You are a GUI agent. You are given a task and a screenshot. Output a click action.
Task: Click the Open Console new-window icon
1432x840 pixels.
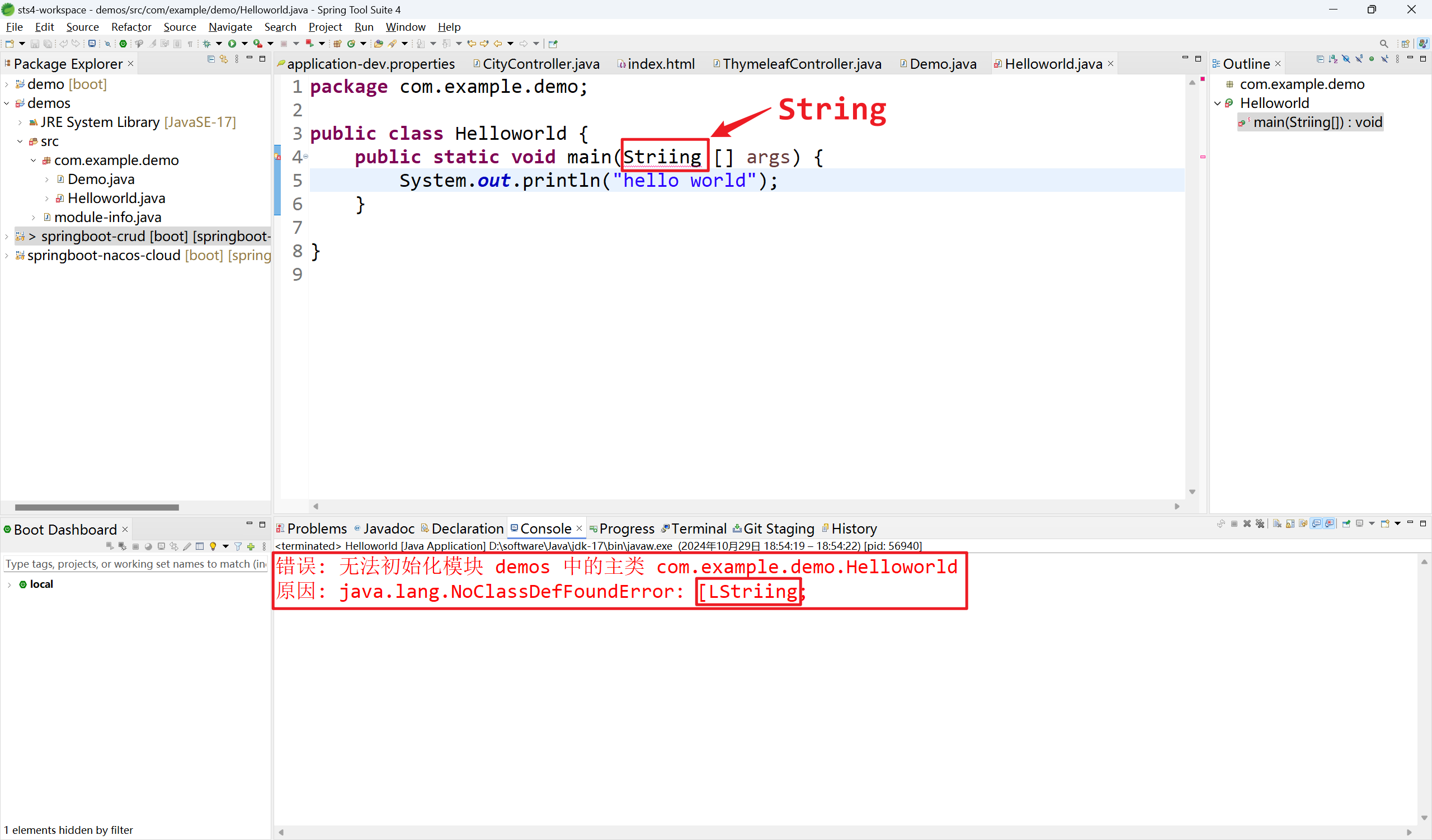(1386, 523)
